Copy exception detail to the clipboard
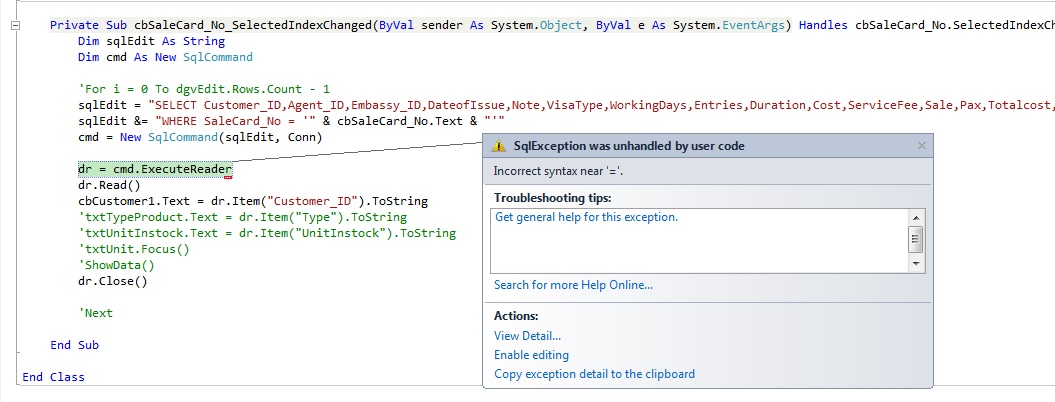1055x402 pixels. tap(594, 374)
